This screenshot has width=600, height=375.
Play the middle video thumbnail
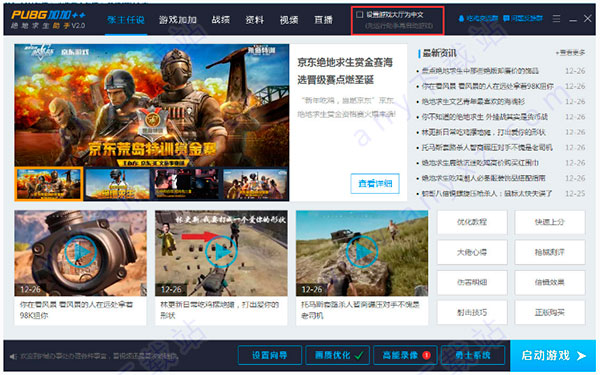tap(221, 252)
